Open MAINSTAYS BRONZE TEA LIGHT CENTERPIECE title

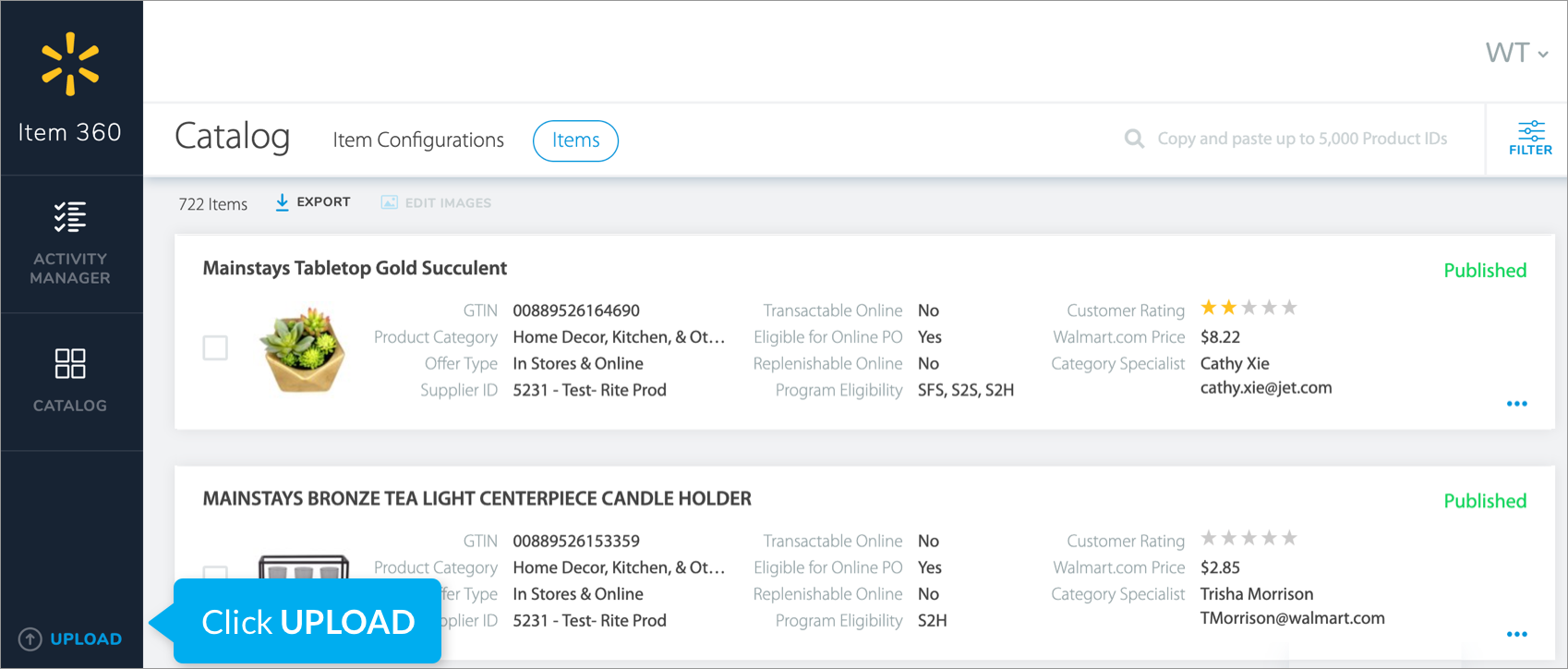476,499
